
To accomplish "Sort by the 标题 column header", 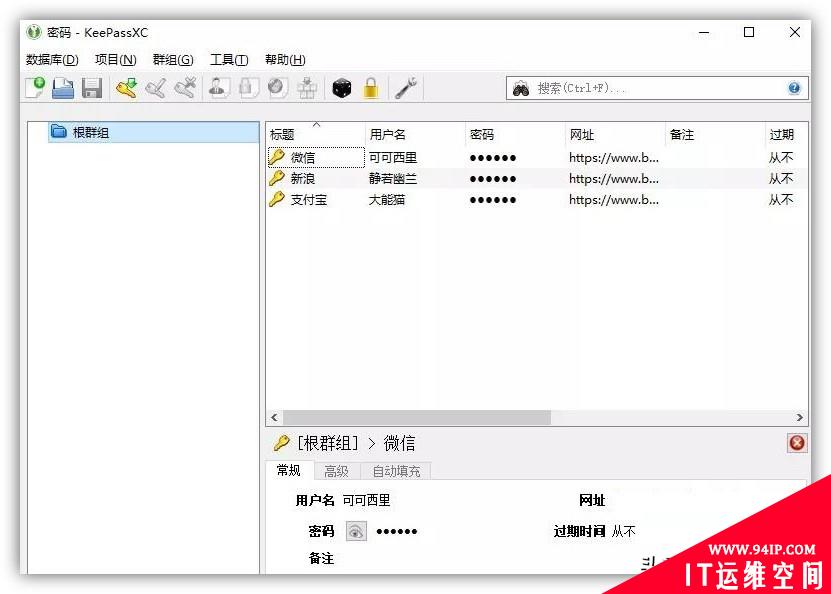I will [x=315, y=134].
